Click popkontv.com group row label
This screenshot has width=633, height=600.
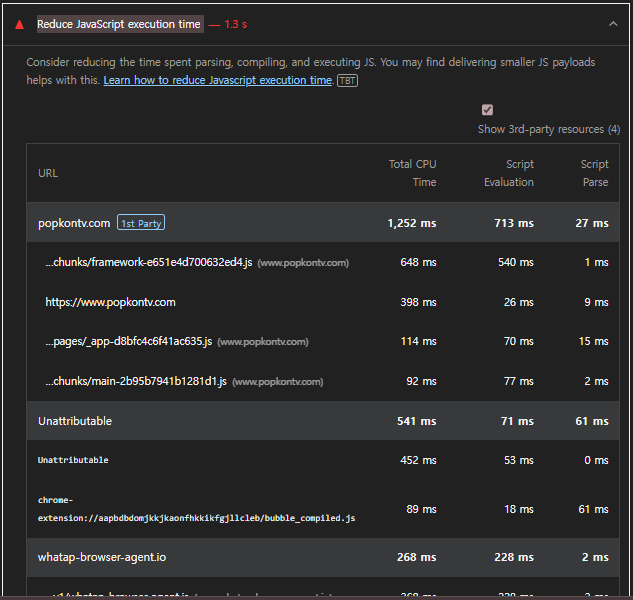click(74, 223)
